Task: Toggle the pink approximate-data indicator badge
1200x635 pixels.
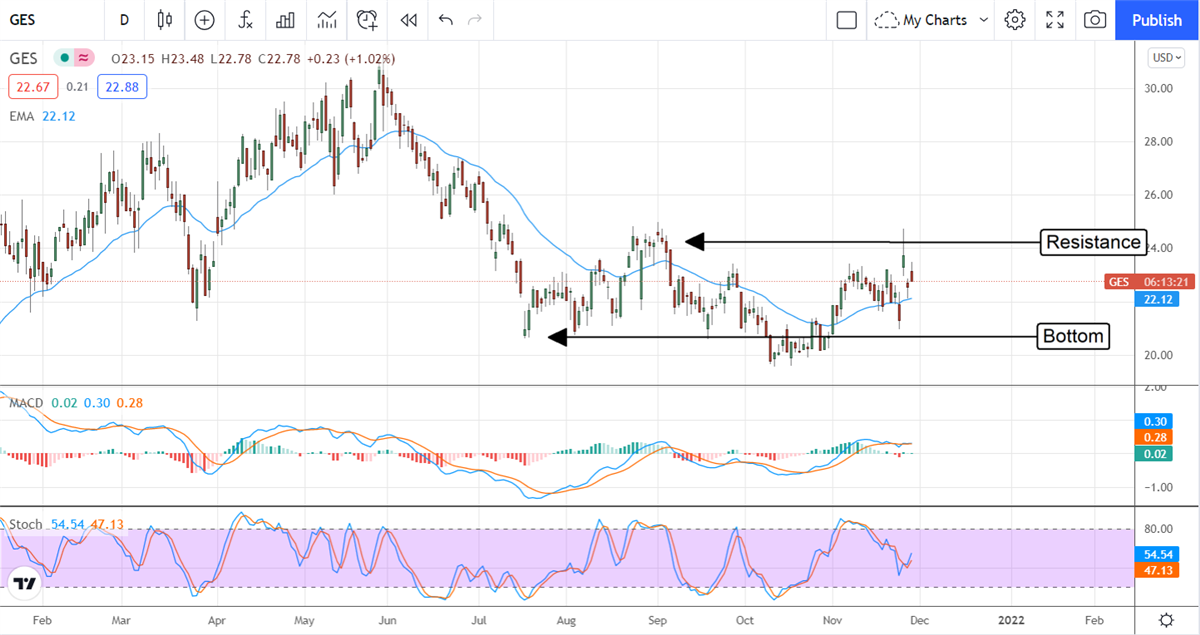Action: 84,58
